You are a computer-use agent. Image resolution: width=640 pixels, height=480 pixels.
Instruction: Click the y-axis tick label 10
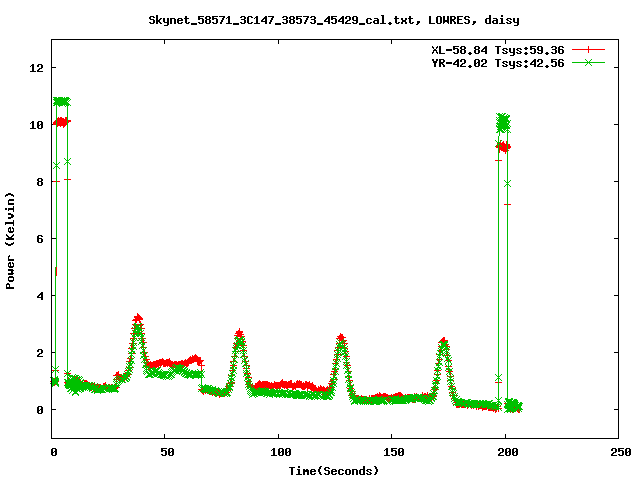coord(36,125)
